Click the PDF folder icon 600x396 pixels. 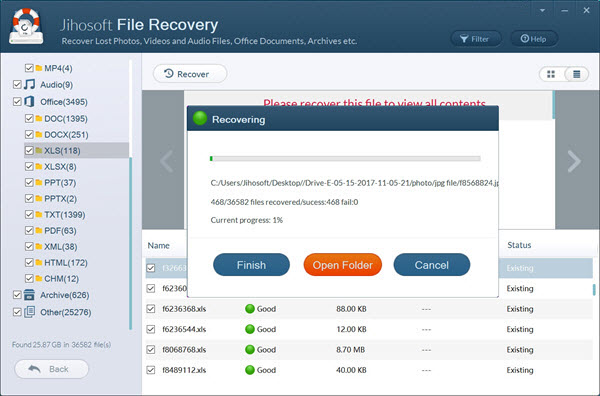pos(39,230)
